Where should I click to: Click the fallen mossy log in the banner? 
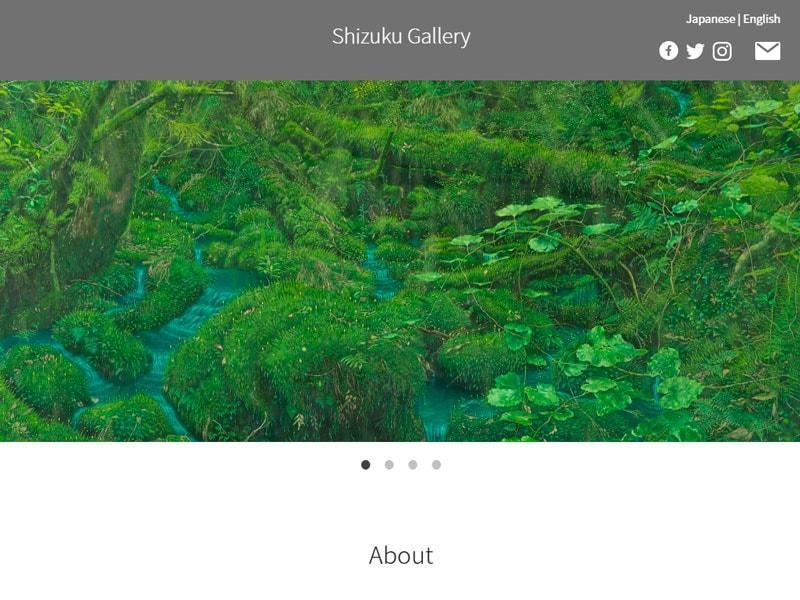tap(485, 153)
